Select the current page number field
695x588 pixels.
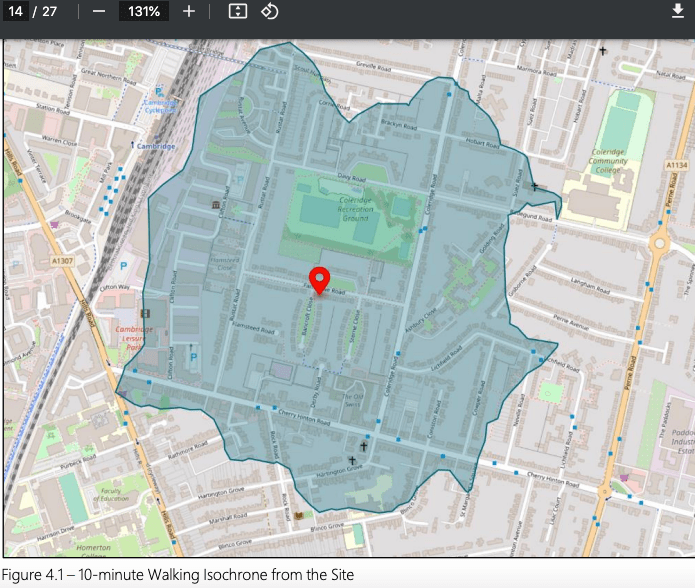tap(17, 11)
